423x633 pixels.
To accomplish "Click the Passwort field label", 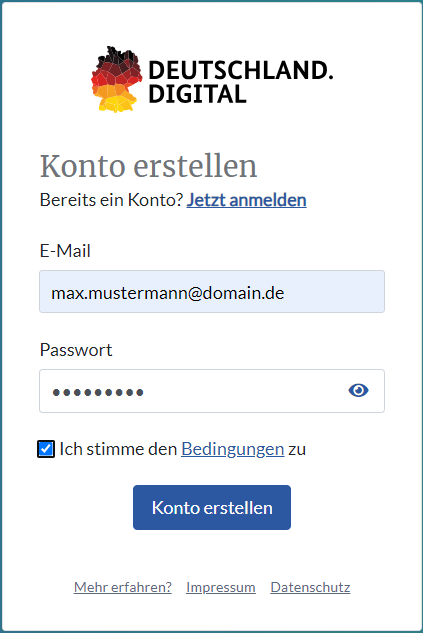I will pyautogui.click(x=76, y=350).
